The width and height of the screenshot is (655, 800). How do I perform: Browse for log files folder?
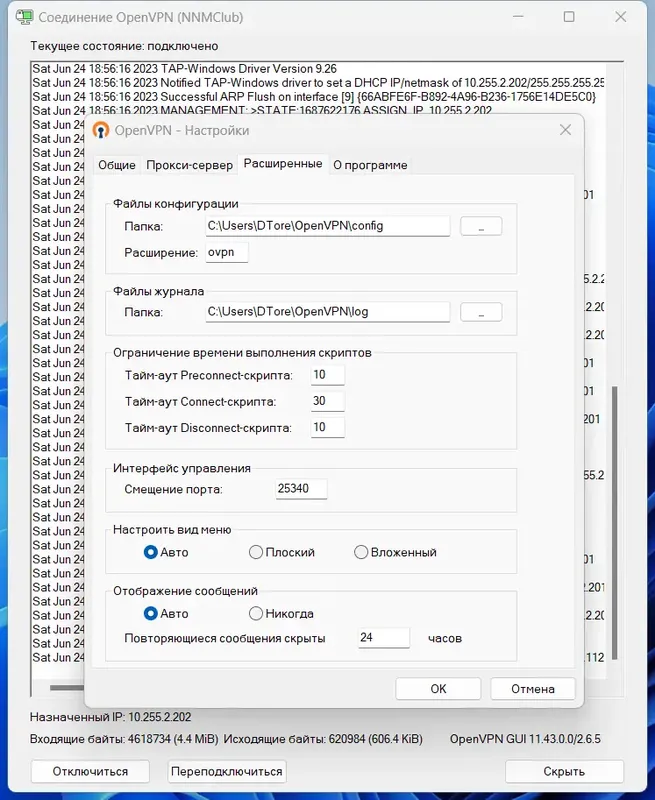[481, 312]
